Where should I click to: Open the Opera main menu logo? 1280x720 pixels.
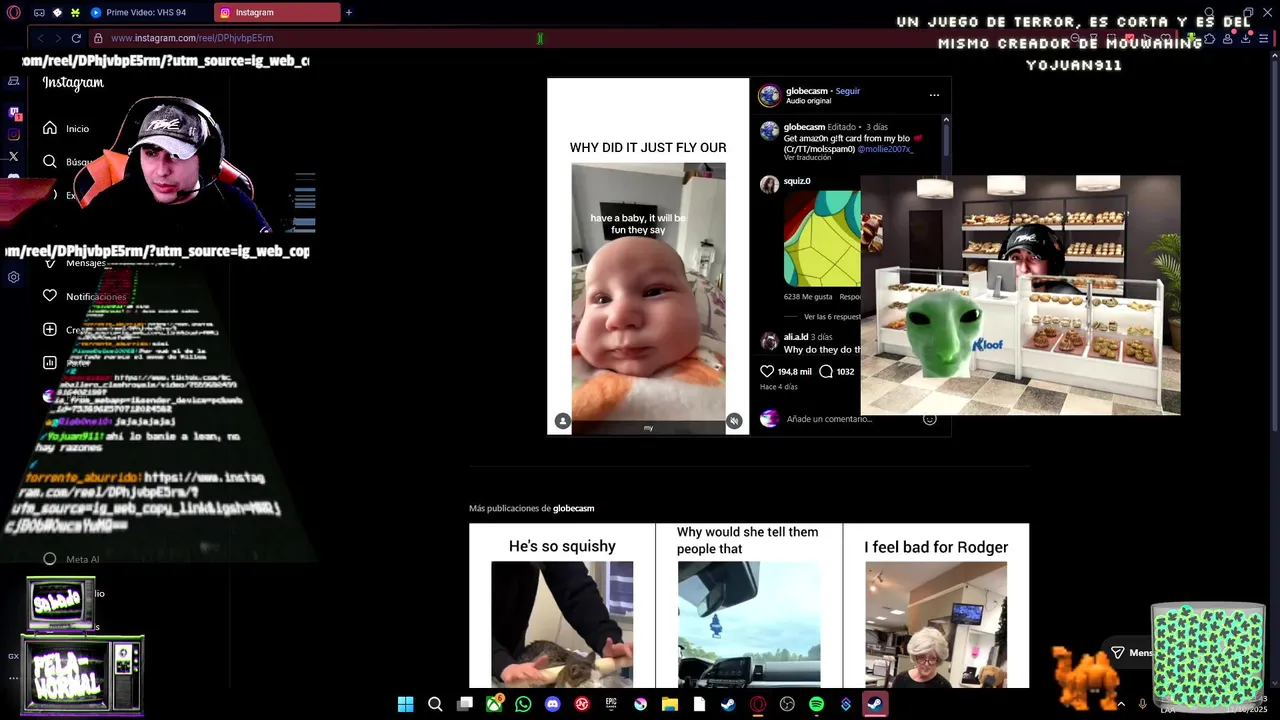14,13
